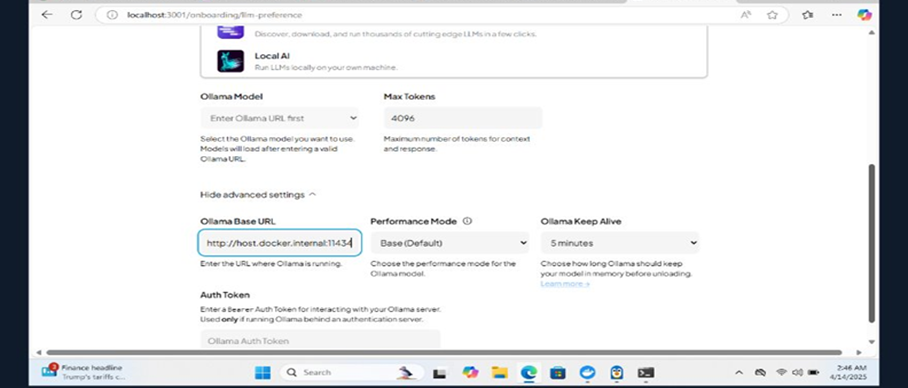908x388 pixels.
Task: Select the Local AI provider option
Action: click(453, 61)
